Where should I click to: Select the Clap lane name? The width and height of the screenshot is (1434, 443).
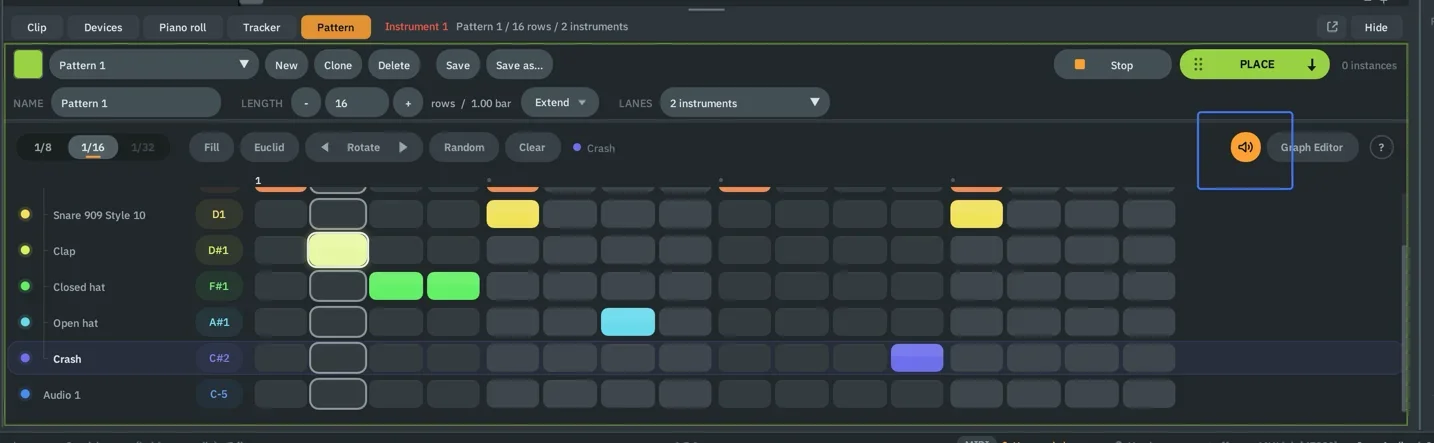64,251
